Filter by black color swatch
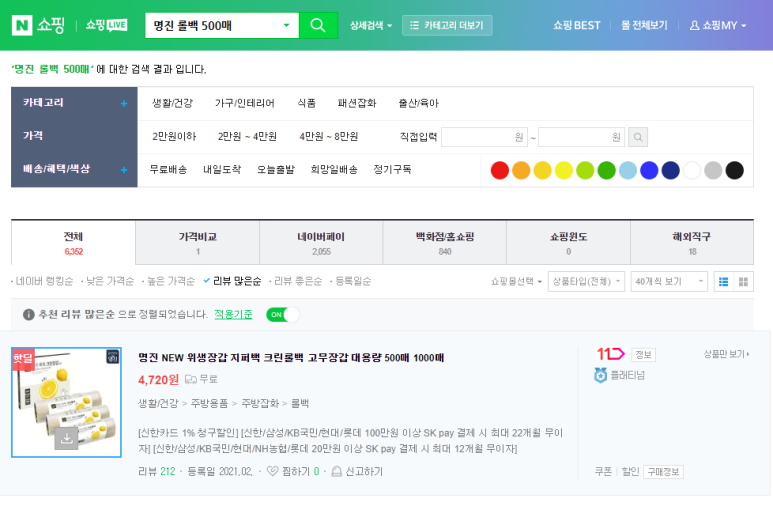Viewport: 773px width, 506px height. [x=734, y=170]
